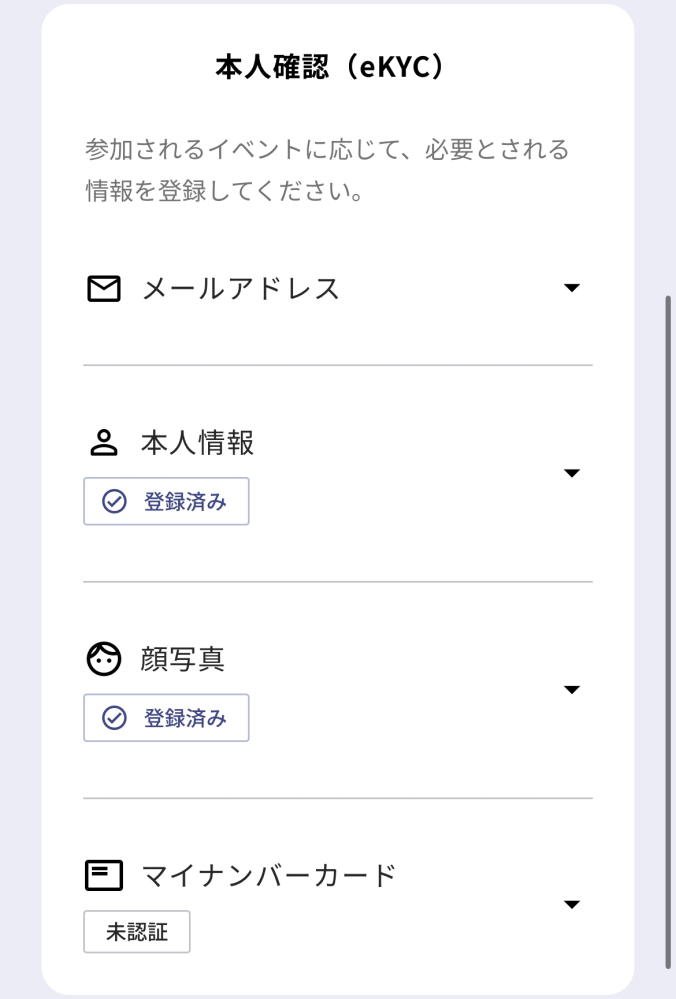
Task: Expand the 本人情報 section arrow
Action: [x=571, y=472]
